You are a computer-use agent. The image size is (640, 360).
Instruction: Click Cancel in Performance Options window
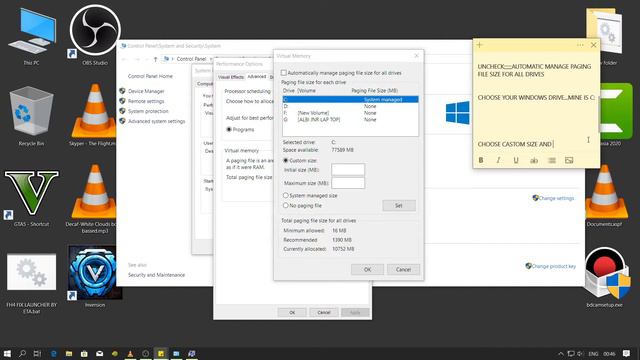(324, 313)
